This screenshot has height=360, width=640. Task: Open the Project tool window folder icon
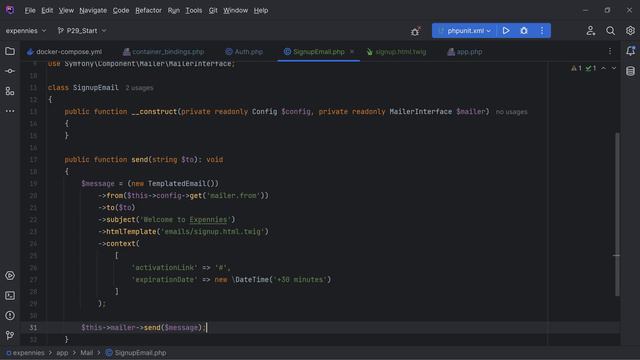10,51
